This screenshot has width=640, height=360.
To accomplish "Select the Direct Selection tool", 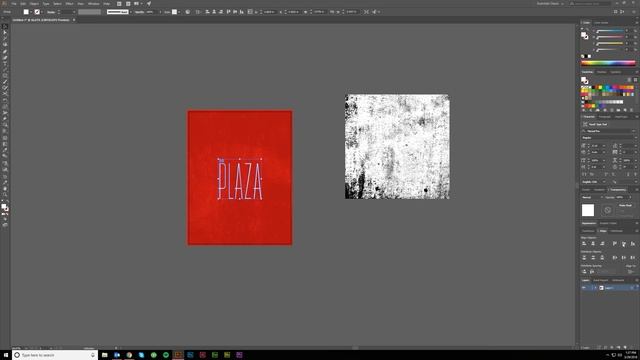I will (5, 32).
